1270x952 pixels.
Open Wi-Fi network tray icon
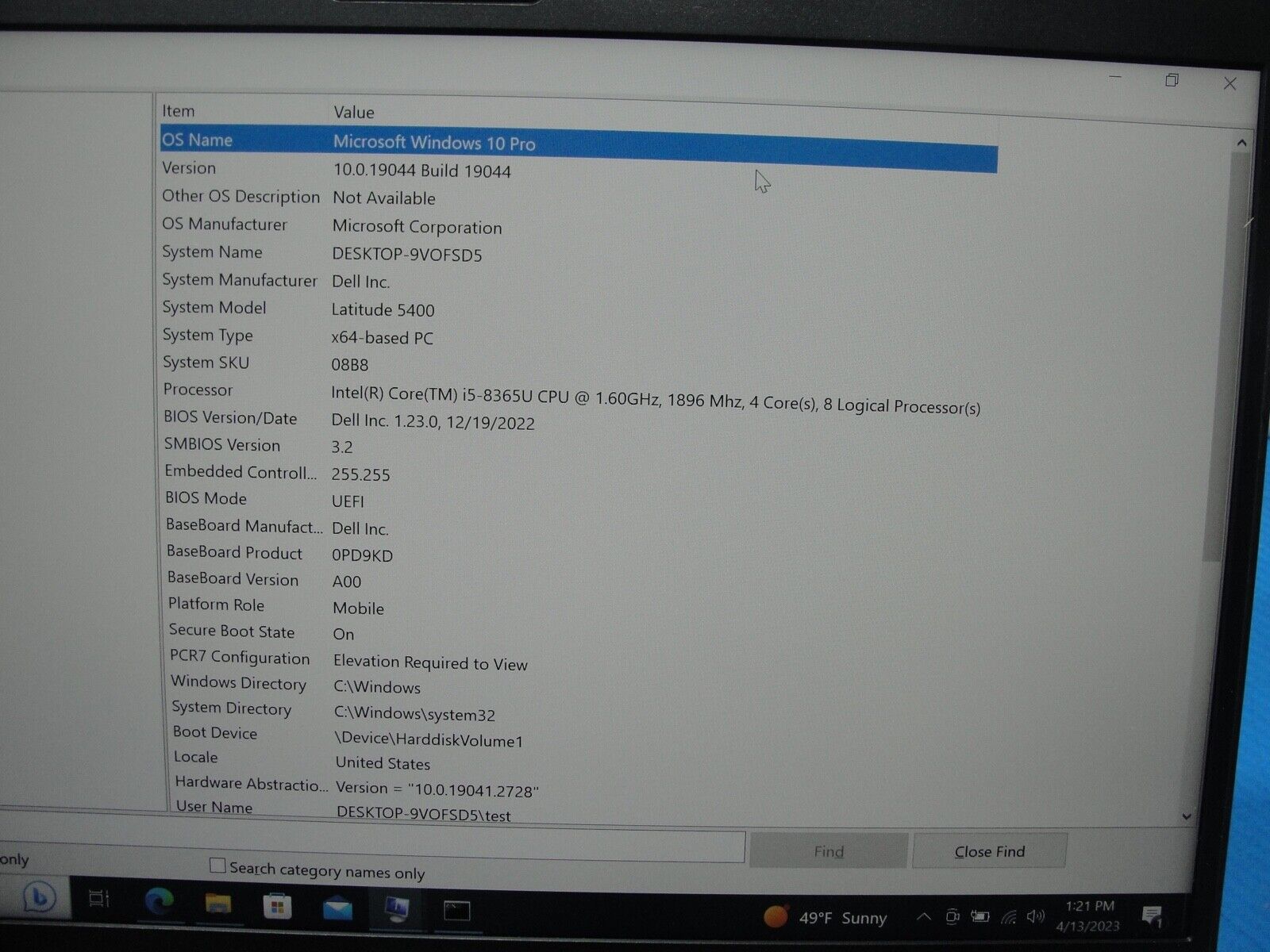tap(1008, 918)
